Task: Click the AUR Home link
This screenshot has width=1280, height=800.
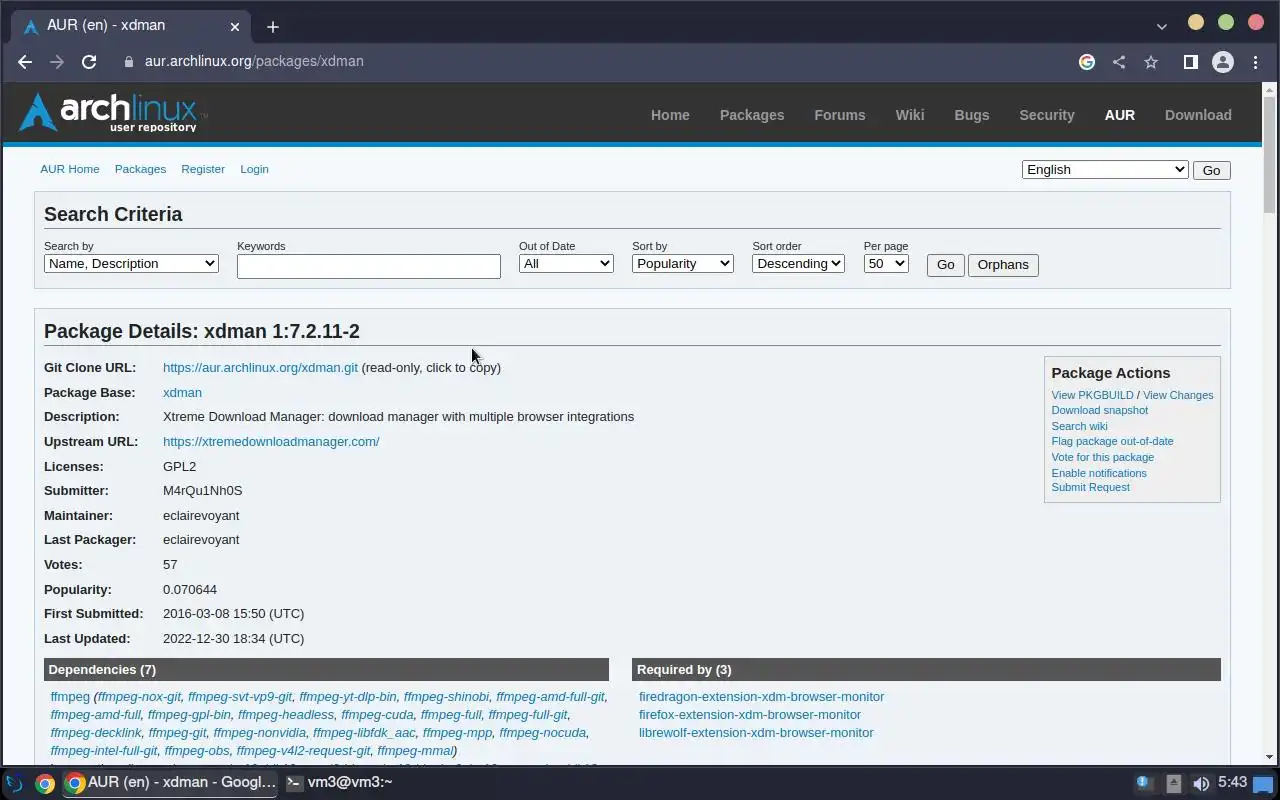Action: point(70,169)
